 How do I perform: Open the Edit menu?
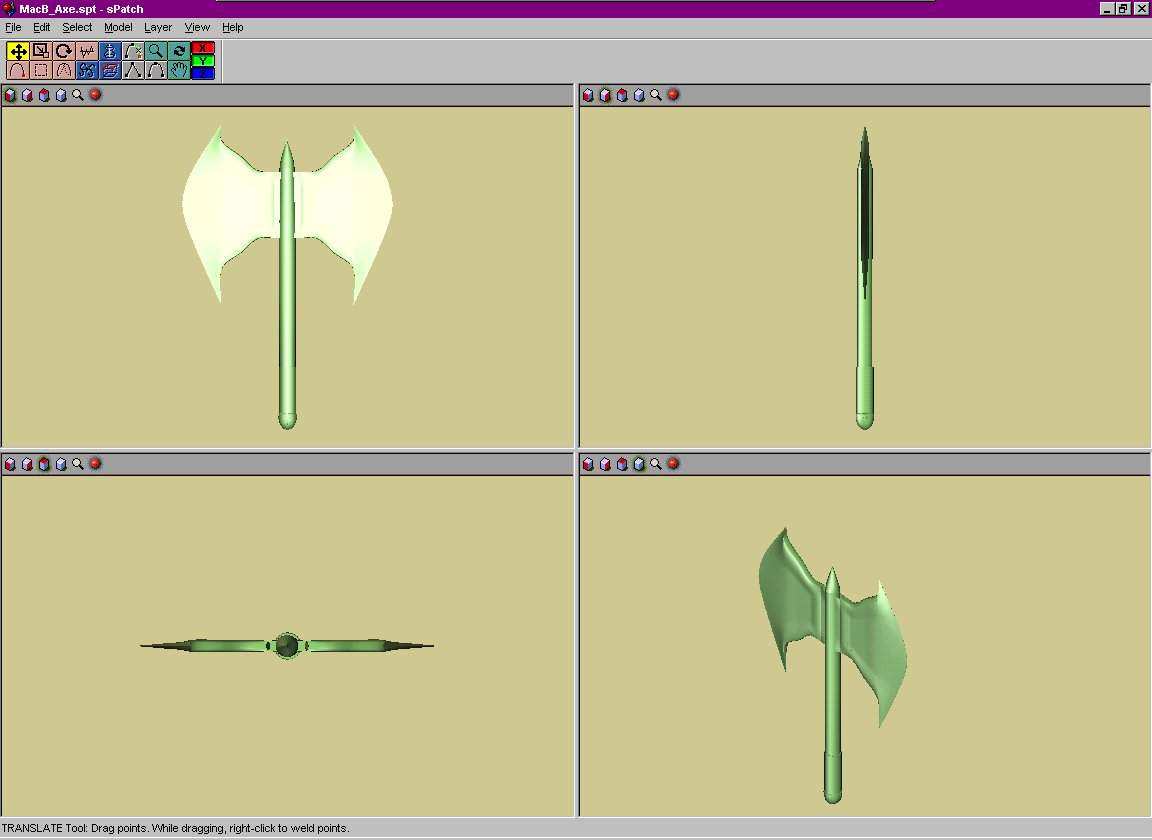point(41,27)
